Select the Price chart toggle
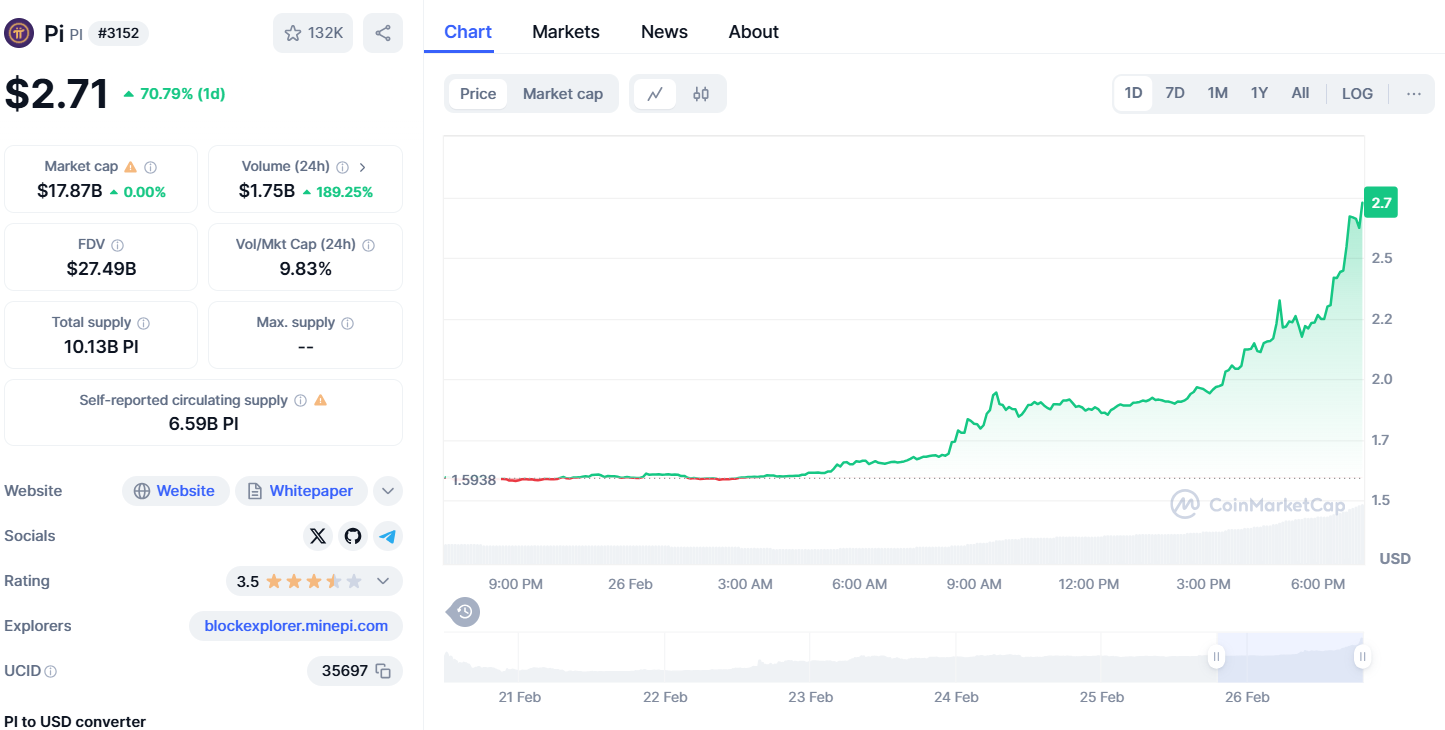Viewport: 1445px width, 730px height. [x=478, y=94]
